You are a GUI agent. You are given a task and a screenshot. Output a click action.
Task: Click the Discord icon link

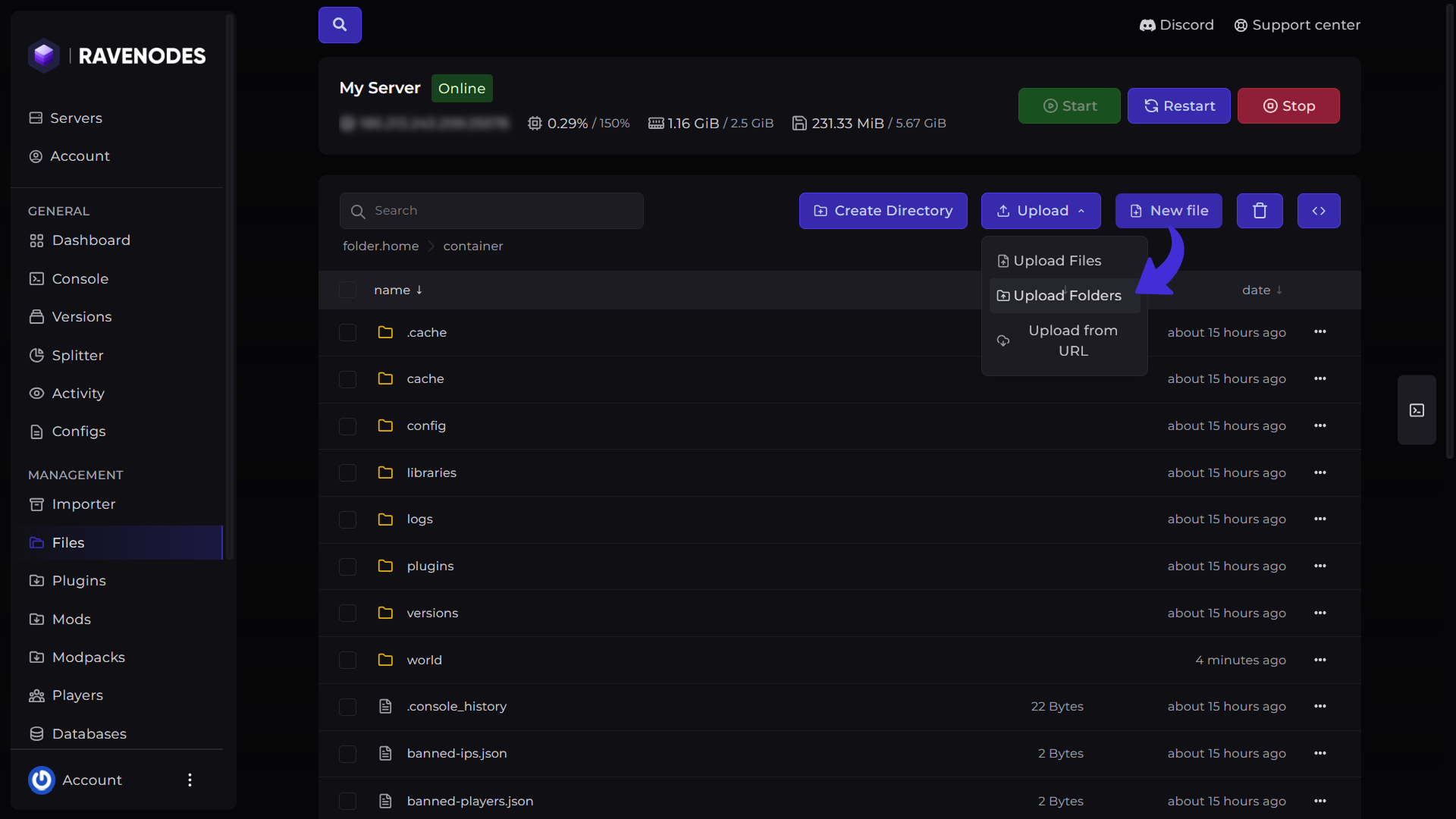pos(1177,25)
